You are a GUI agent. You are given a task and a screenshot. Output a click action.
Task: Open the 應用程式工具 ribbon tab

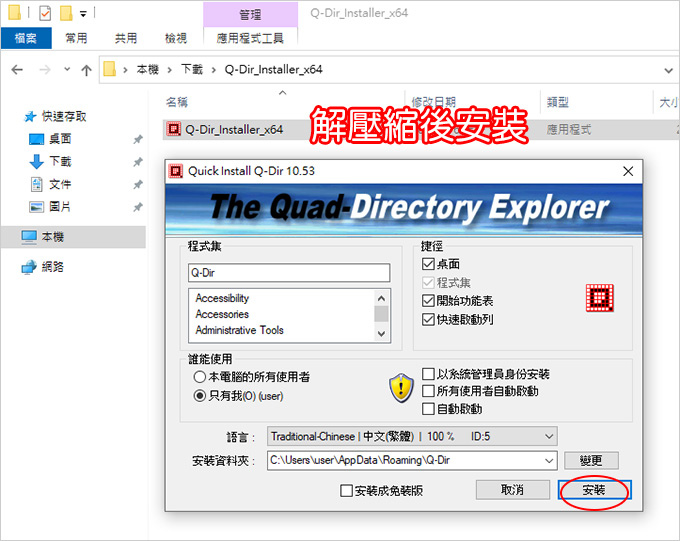coord(250,38)
